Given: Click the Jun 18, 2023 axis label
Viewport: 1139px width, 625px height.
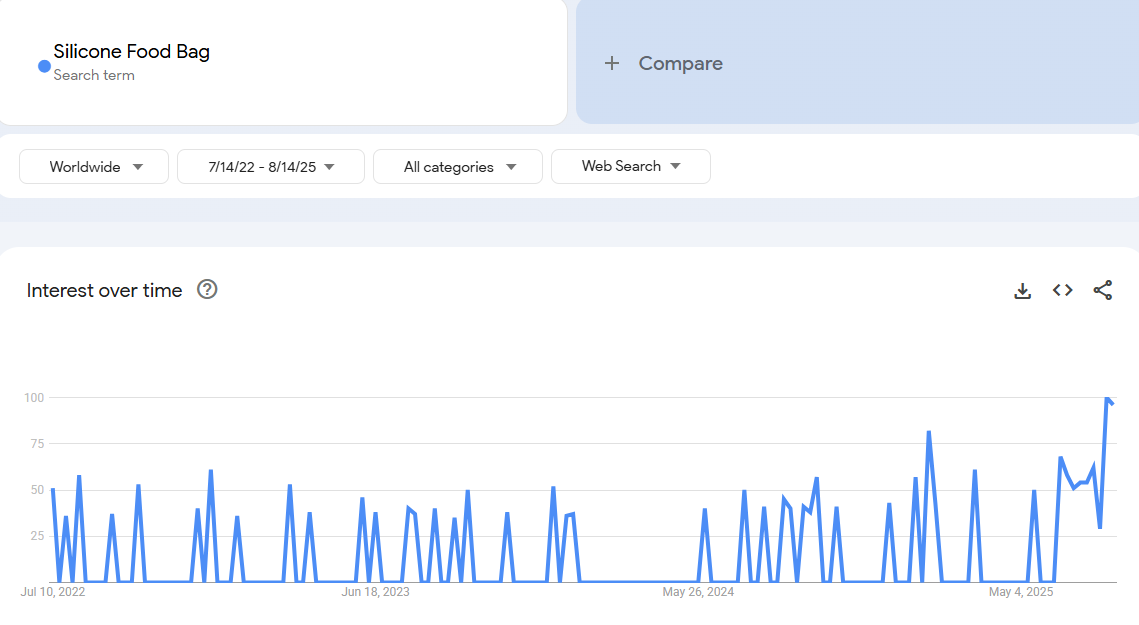Looking at the screenshot, I should [375, 592].
